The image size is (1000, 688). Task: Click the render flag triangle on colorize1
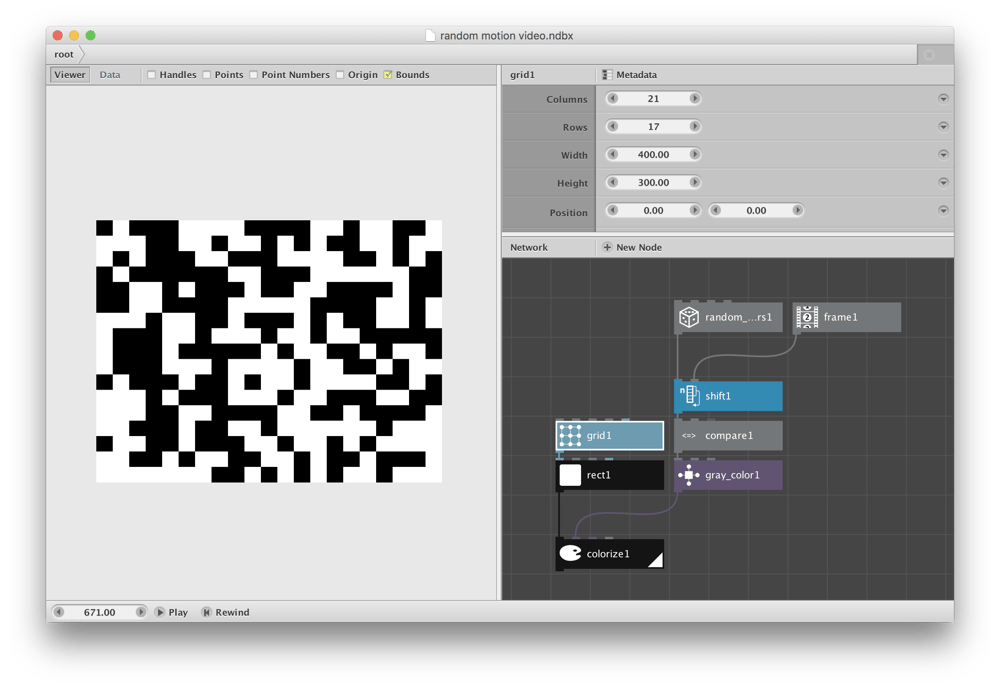[x=656, y=560]
